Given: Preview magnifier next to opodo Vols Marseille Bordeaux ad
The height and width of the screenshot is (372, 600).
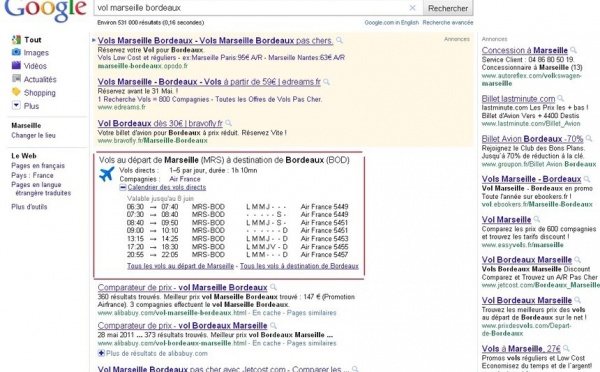Looking at the screenshot, I should point(339,40).
